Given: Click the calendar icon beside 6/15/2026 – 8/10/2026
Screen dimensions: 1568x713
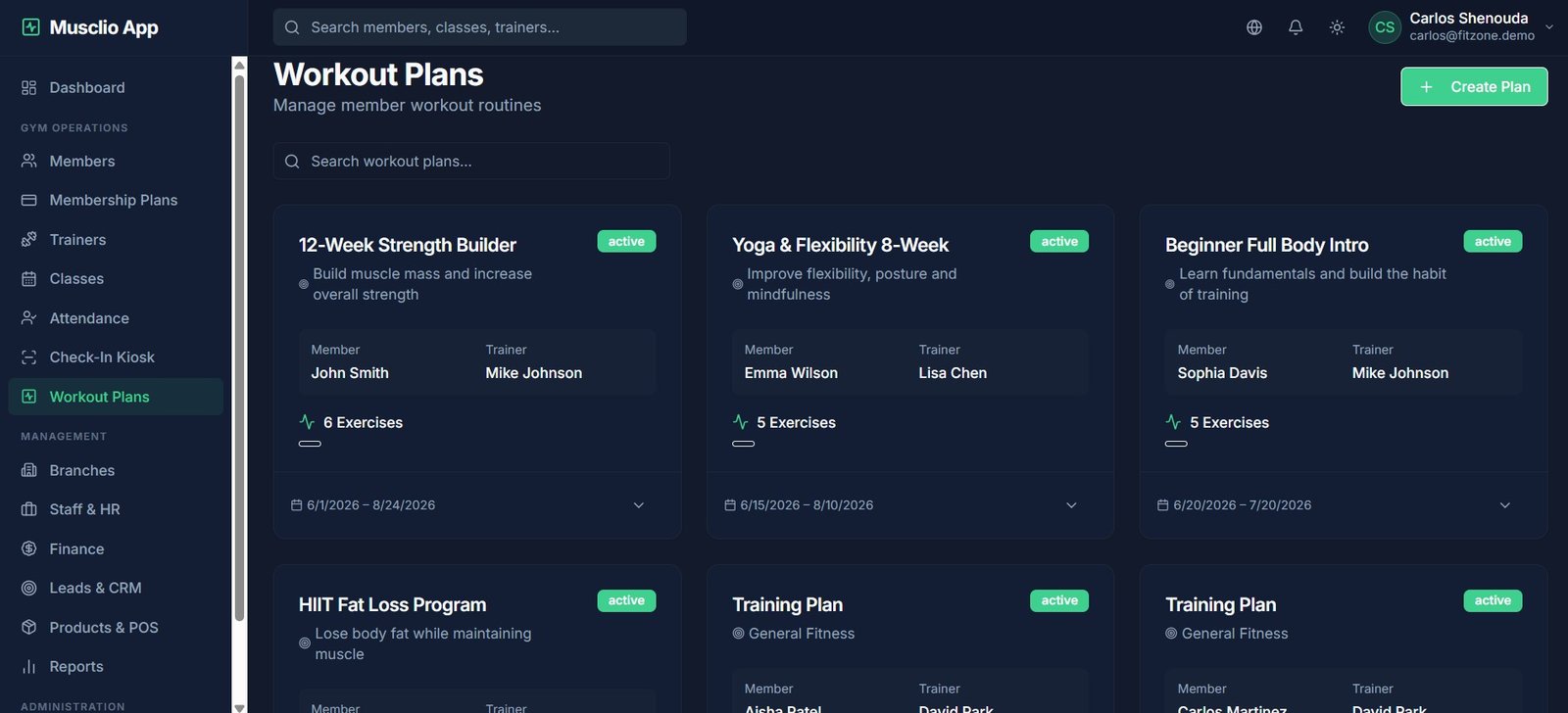Looking at the screenshot, I should [x=730, y=505].
